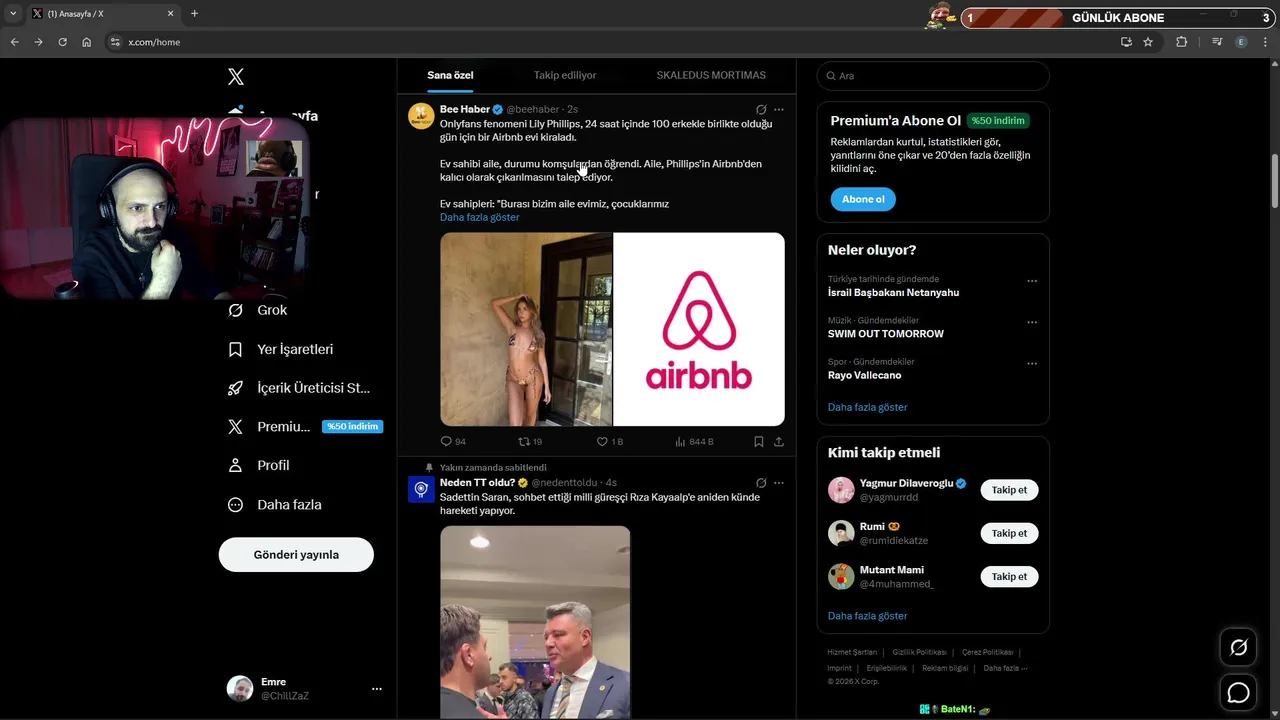Click Grok icon on Neden TT oldu post
The width and height of the screenshot is (1280, 720).
(761, 482)
